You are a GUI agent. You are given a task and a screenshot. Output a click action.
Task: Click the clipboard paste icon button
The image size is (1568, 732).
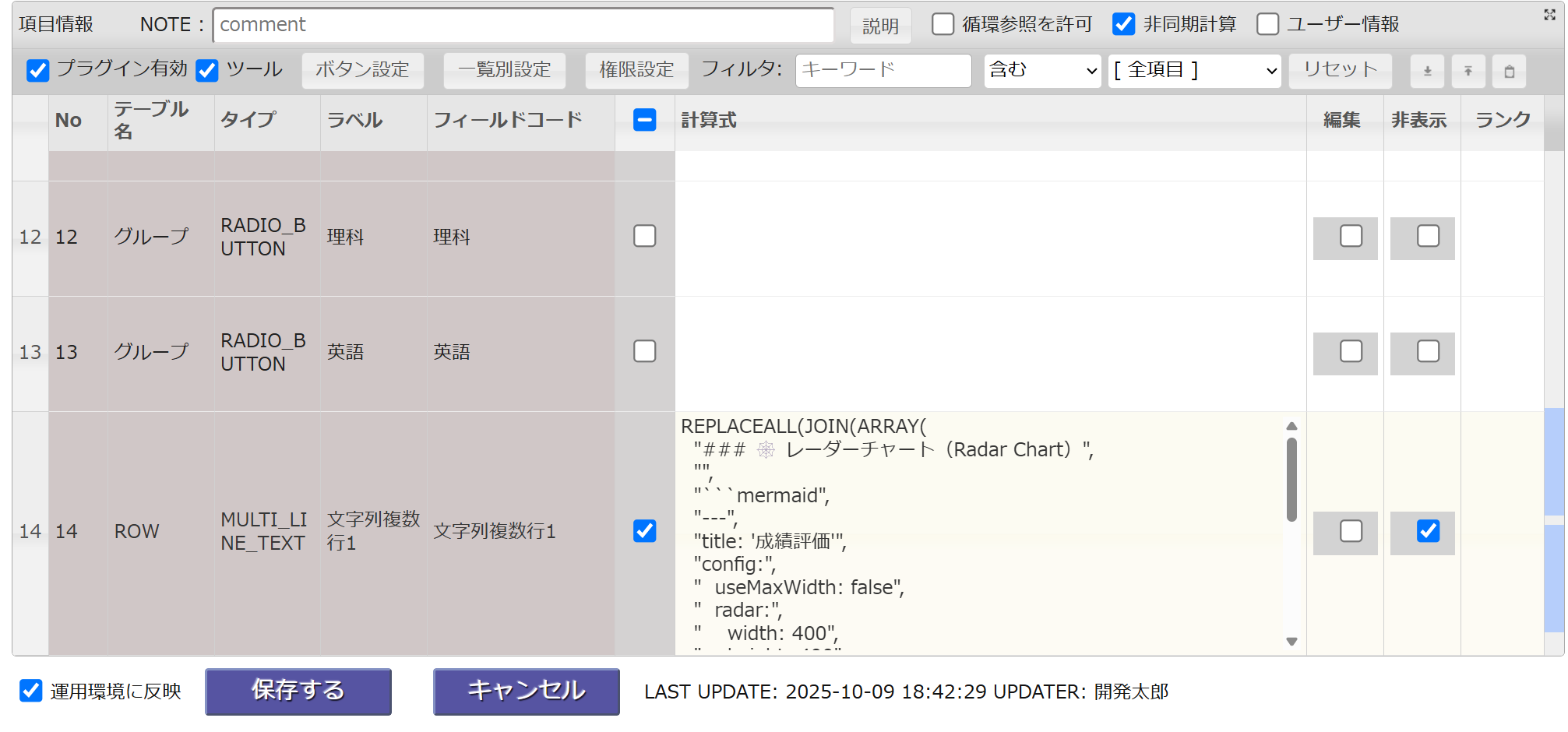click(x=1510, y=71)
